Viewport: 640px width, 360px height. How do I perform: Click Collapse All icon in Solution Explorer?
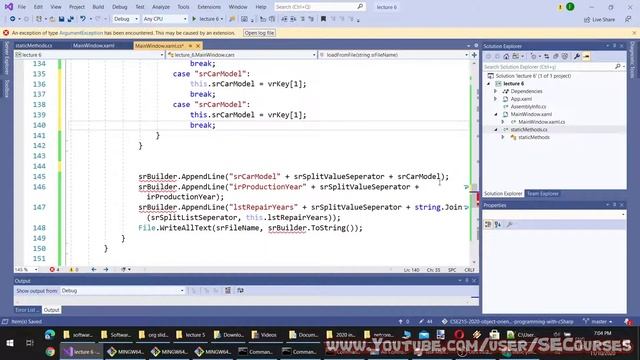coord(556,56)
